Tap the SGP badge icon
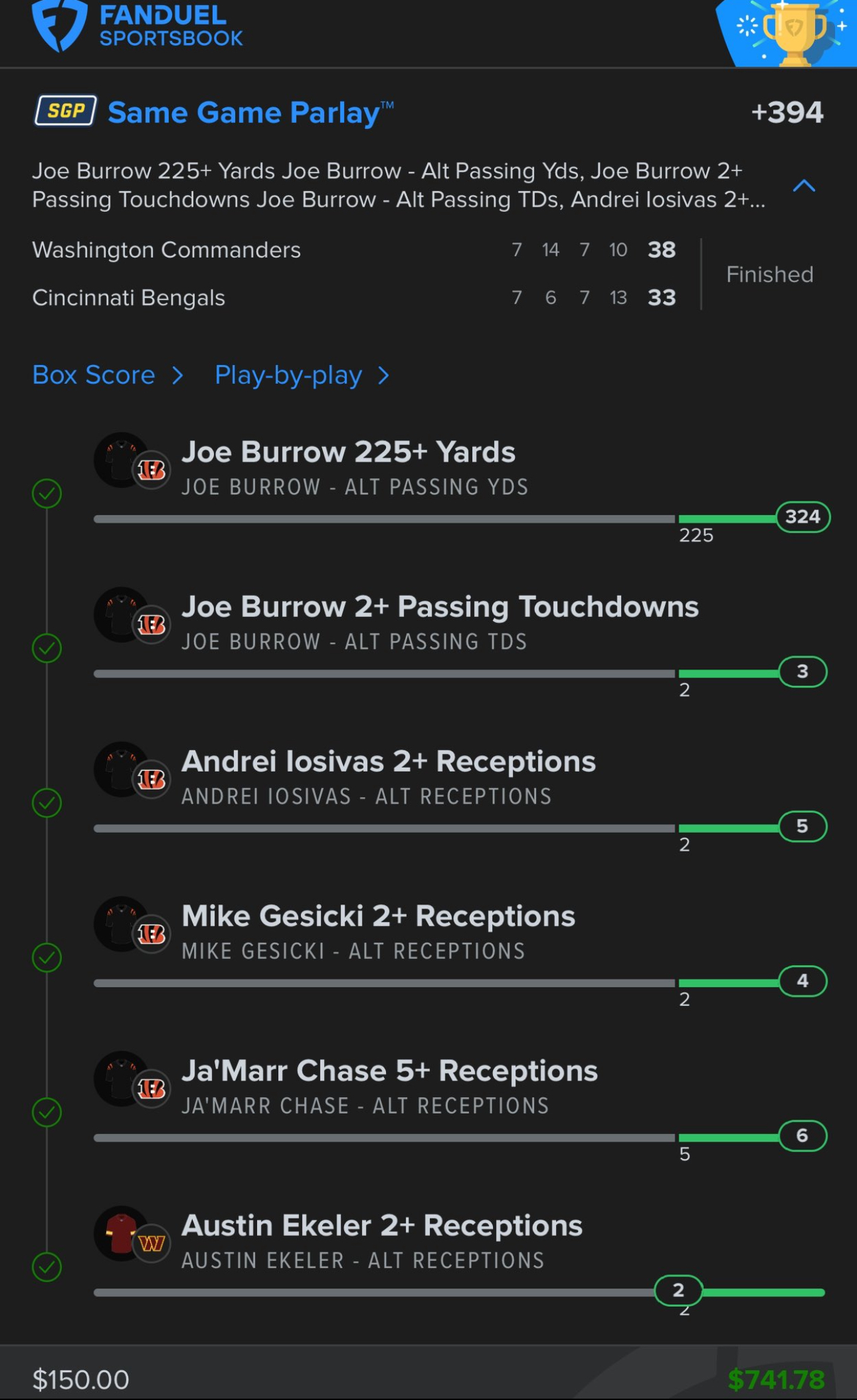This screenshot has height=1400, width=857. (66, 111)
